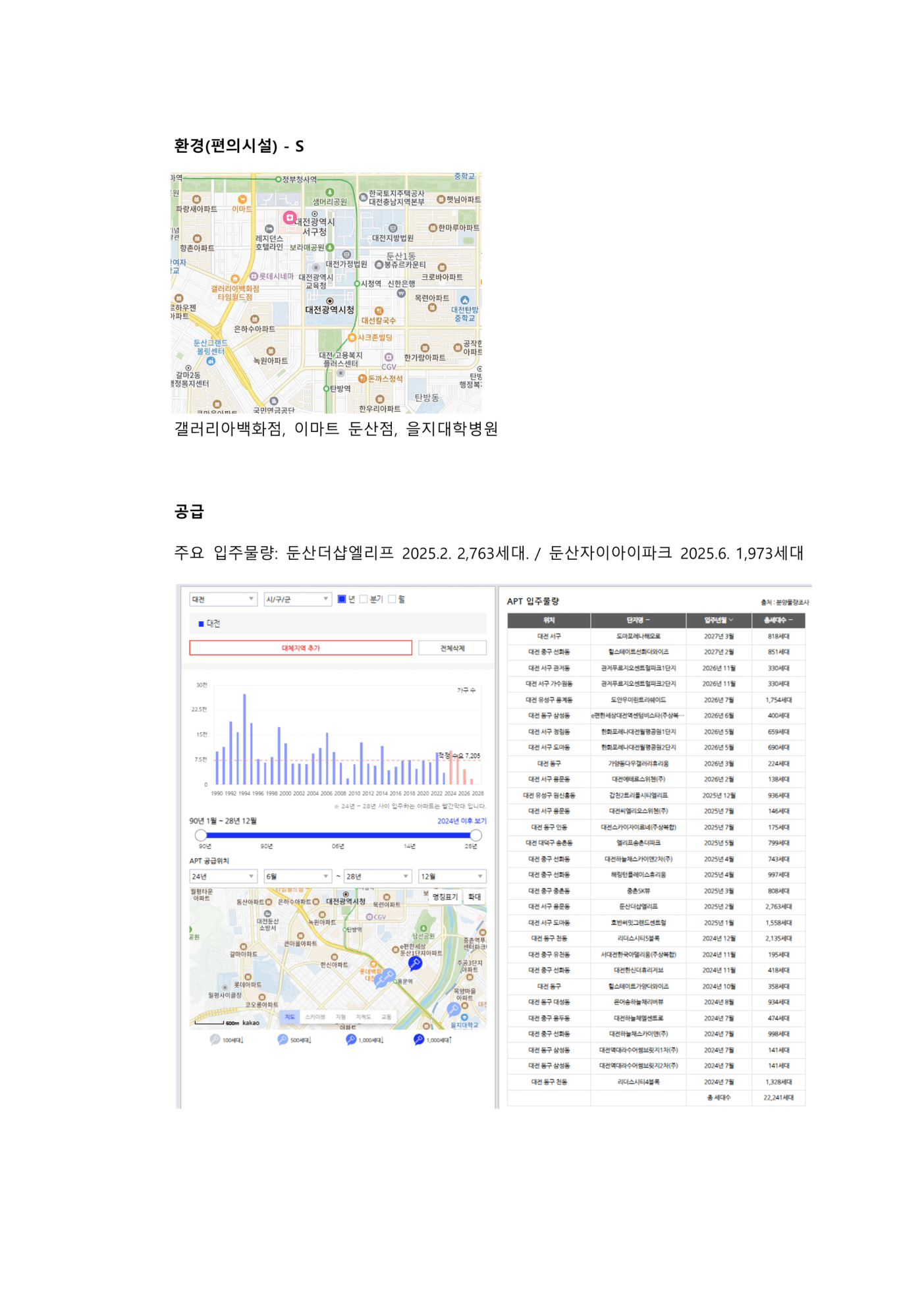
Task: Click the 신한은행 bank icon
Action: tap(401, 293)
